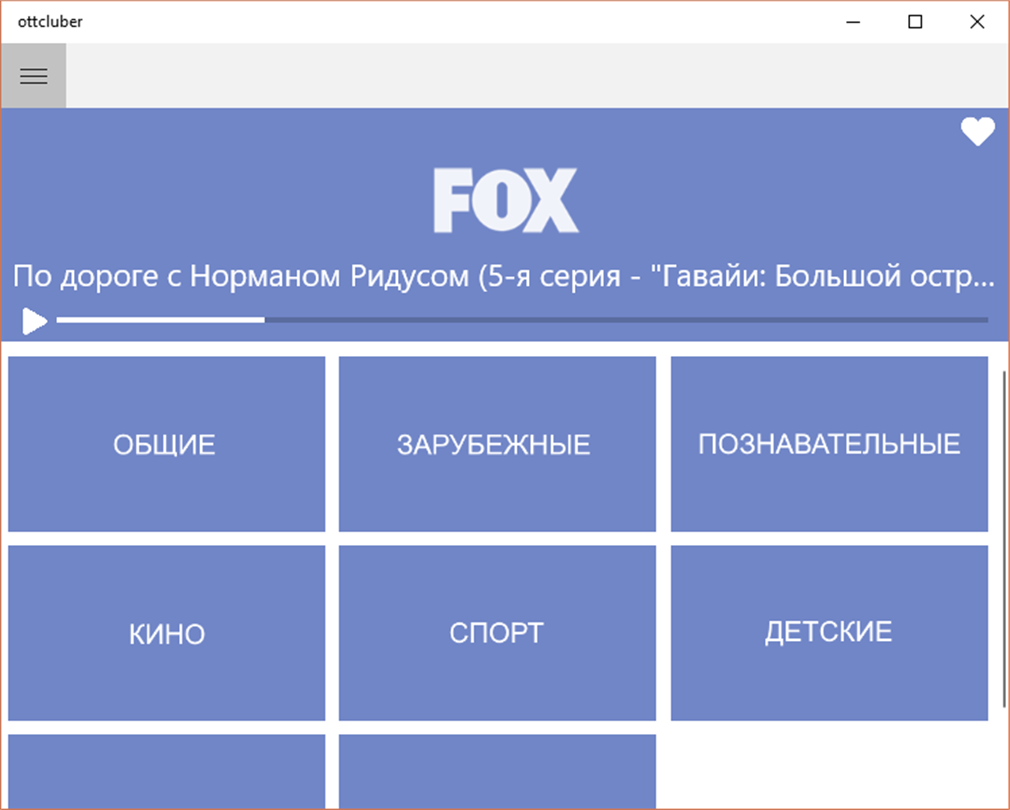Seek within the program progress bar
1010x810 pixels.
(522, 319)
